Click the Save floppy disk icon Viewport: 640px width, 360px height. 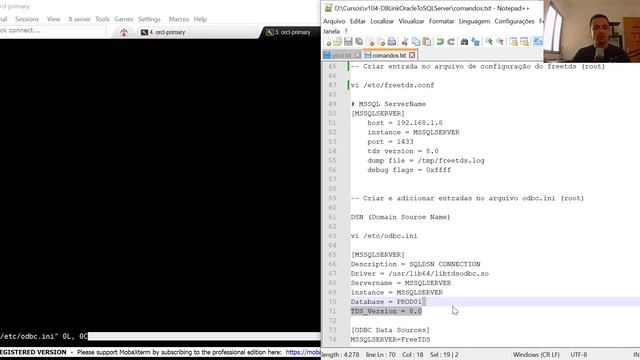point(348,42)
